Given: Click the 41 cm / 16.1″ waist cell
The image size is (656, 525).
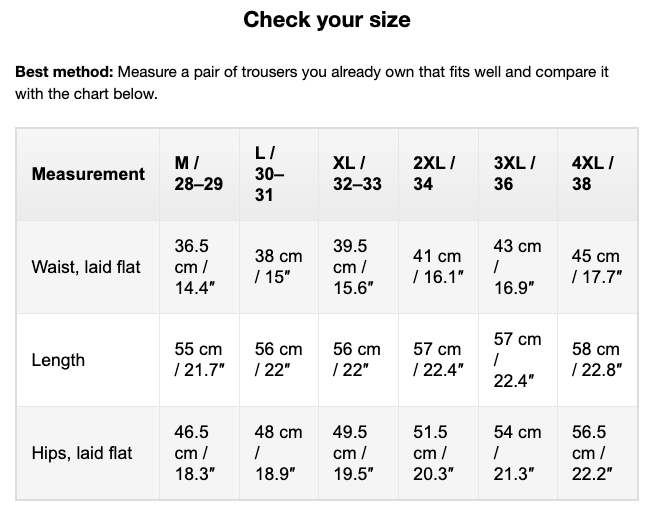Looking at the screenshot, I should click(438, 267).
